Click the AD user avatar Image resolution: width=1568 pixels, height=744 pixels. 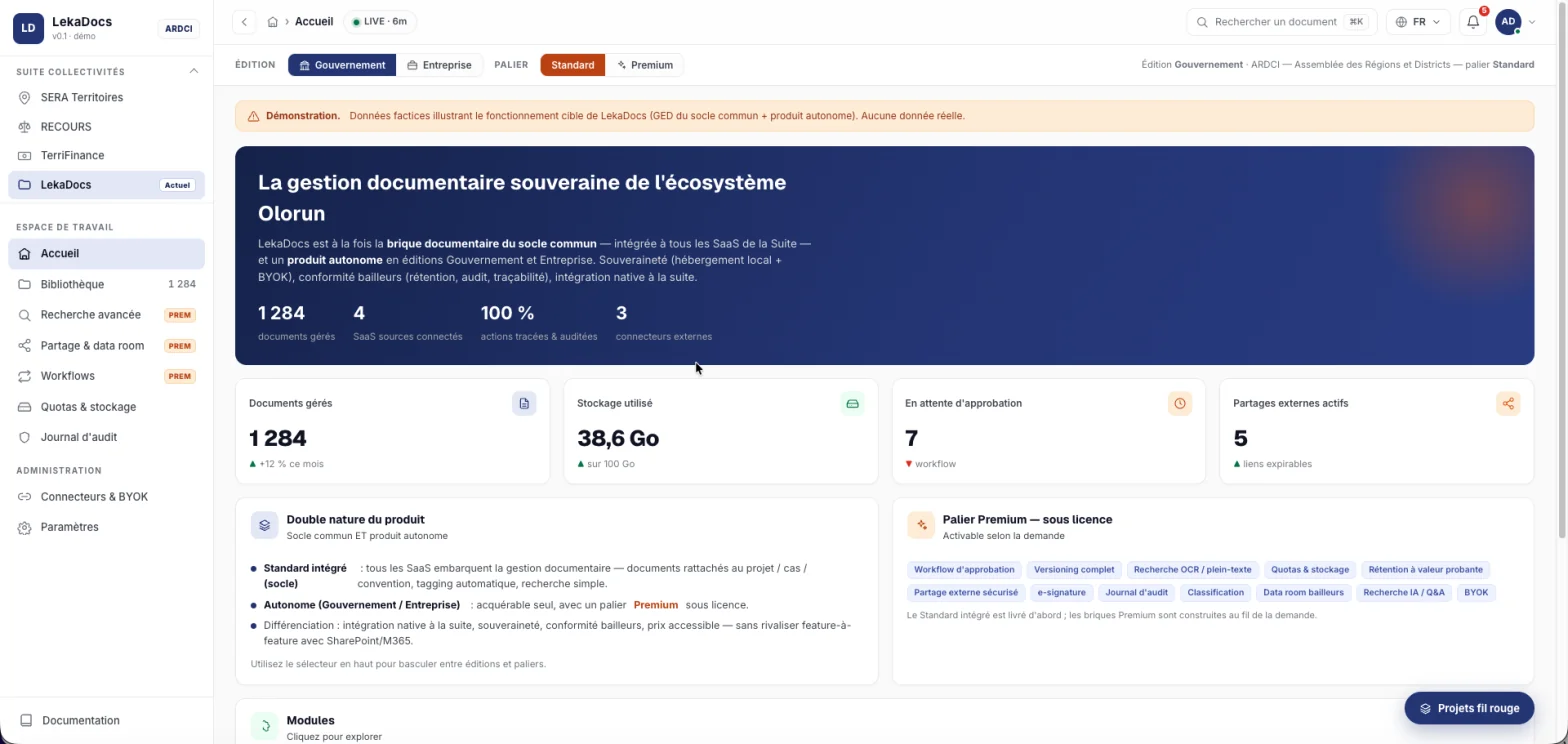[1507, 22]
